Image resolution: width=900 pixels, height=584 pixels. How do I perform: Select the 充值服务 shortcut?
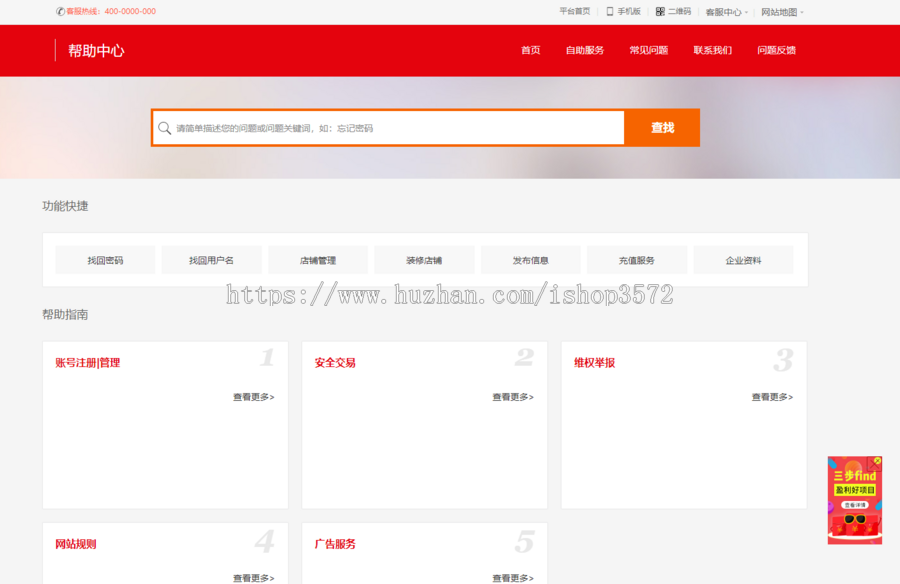click(637, 260)
